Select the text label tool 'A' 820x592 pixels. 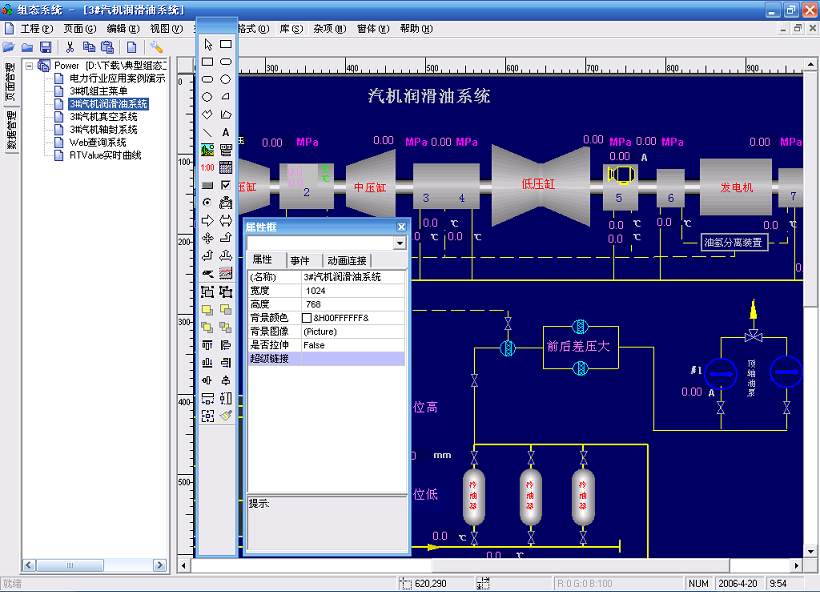[226, 132]
